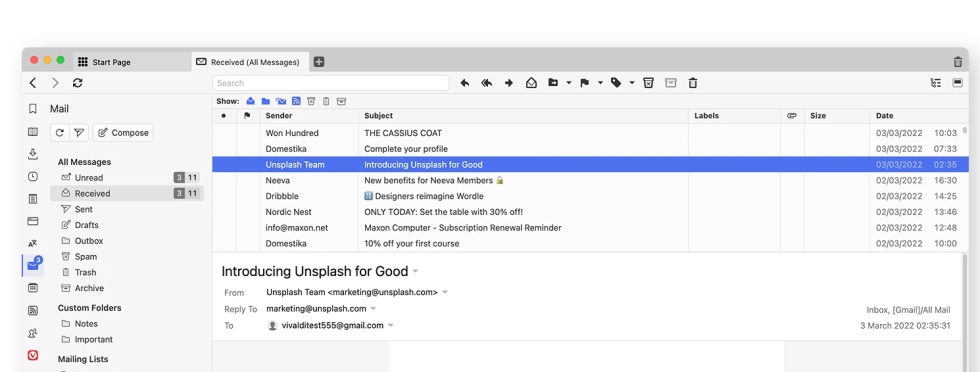
Task: Open the Flag dropdown arrow
Action: (600, 83)
